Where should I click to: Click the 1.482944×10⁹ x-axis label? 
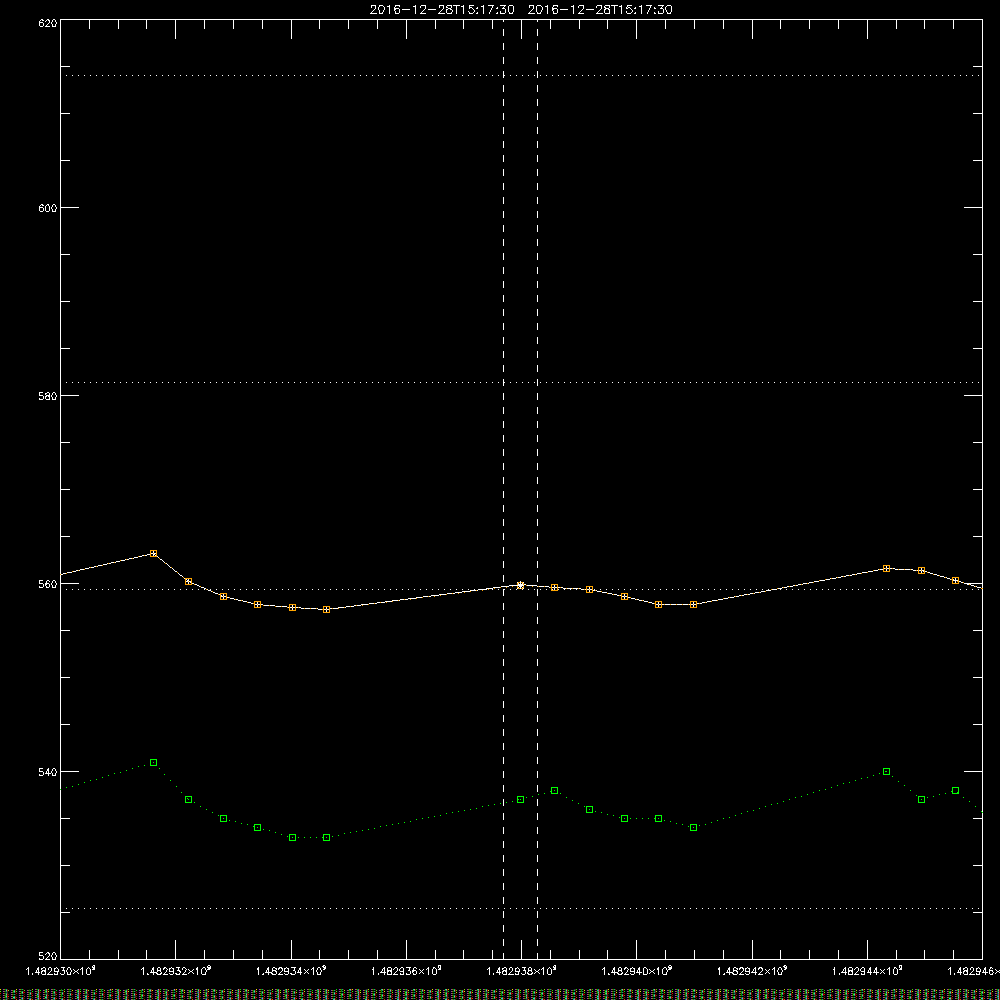tap(867, 971)
